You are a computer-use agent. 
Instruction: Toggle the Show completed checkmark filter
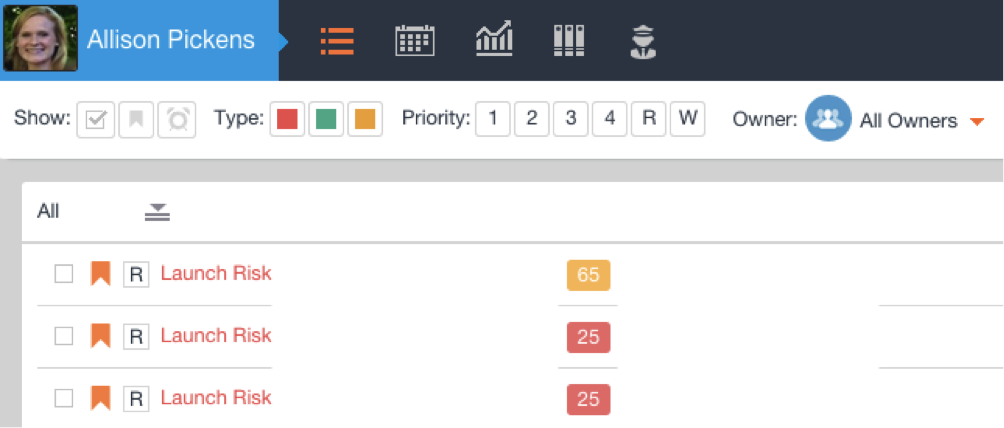[96, 120]
